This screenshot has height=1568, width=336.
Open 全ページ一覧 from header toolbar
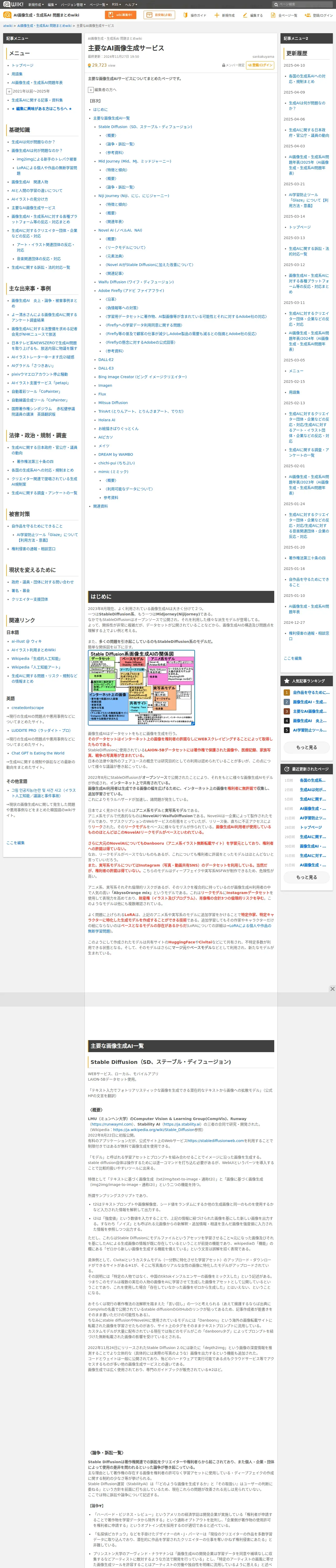click(x=284, y=15)
